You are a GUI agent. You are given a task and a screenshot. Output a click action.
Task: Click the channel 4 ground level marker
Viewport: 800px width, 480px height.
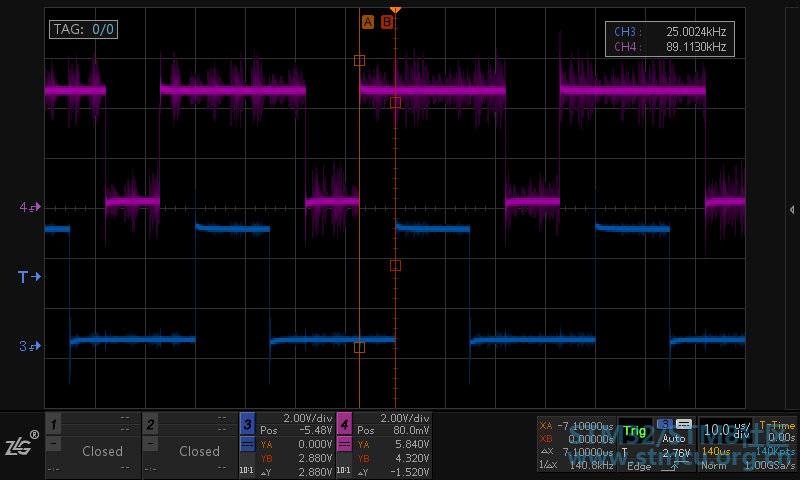(x=30, y=207)
